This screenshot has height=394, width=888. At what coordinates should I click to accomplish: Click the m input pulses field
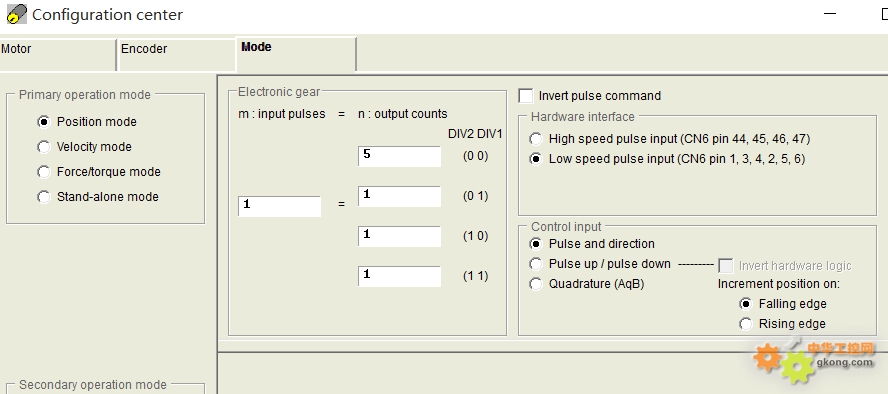pyautogui.click(x=280, y=206)
